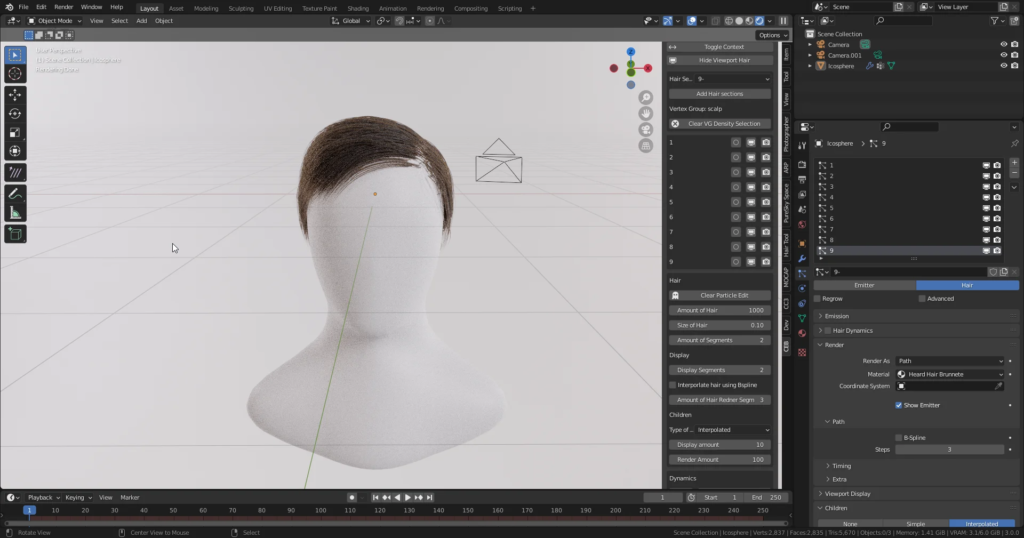This screenshot has height=538, width=1024.
Task: Open the Render menu
Action: (x=63, y=7)
